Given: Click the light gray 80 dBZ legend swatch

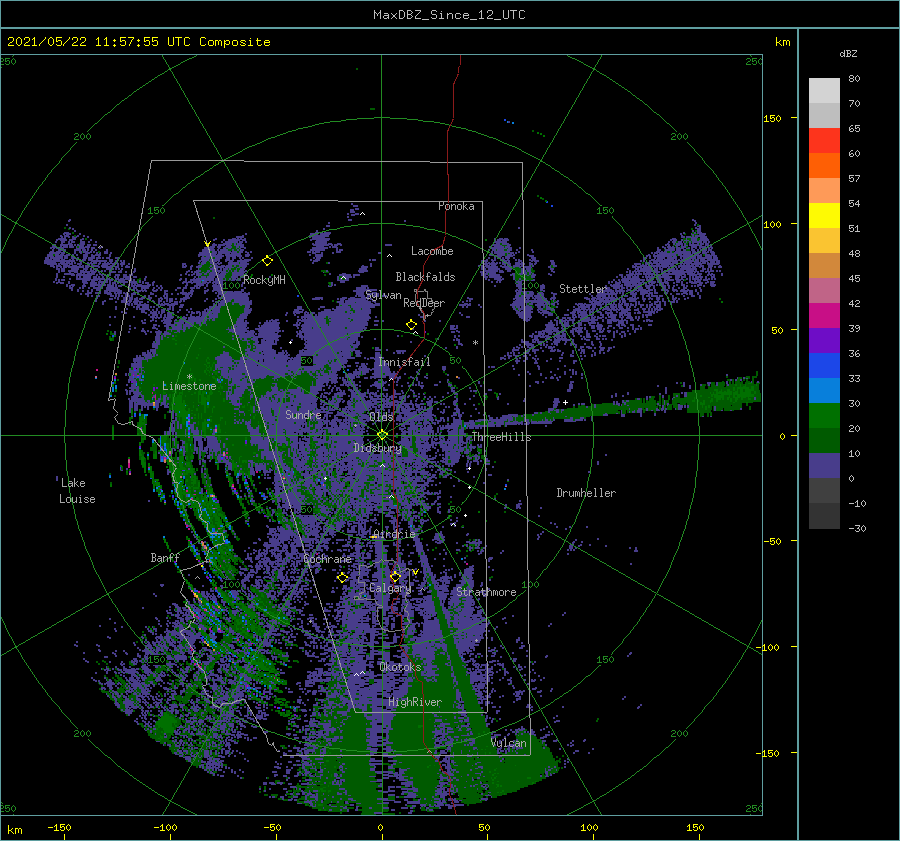Looking at the screenshot, I should pos(824,91).
